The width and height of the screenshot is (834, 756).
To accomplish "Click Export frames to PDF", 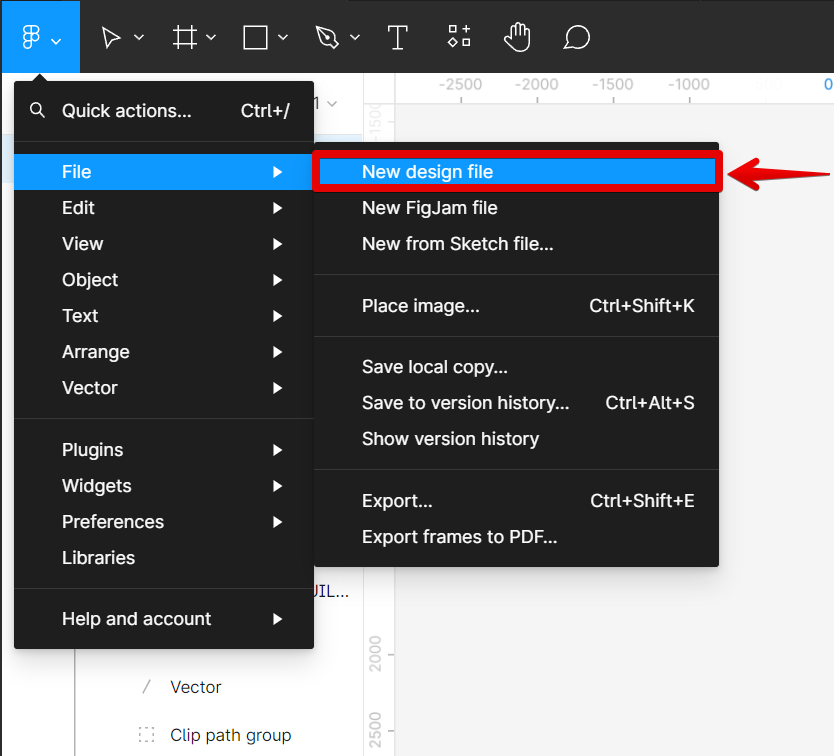I will (x=459, y=537).
